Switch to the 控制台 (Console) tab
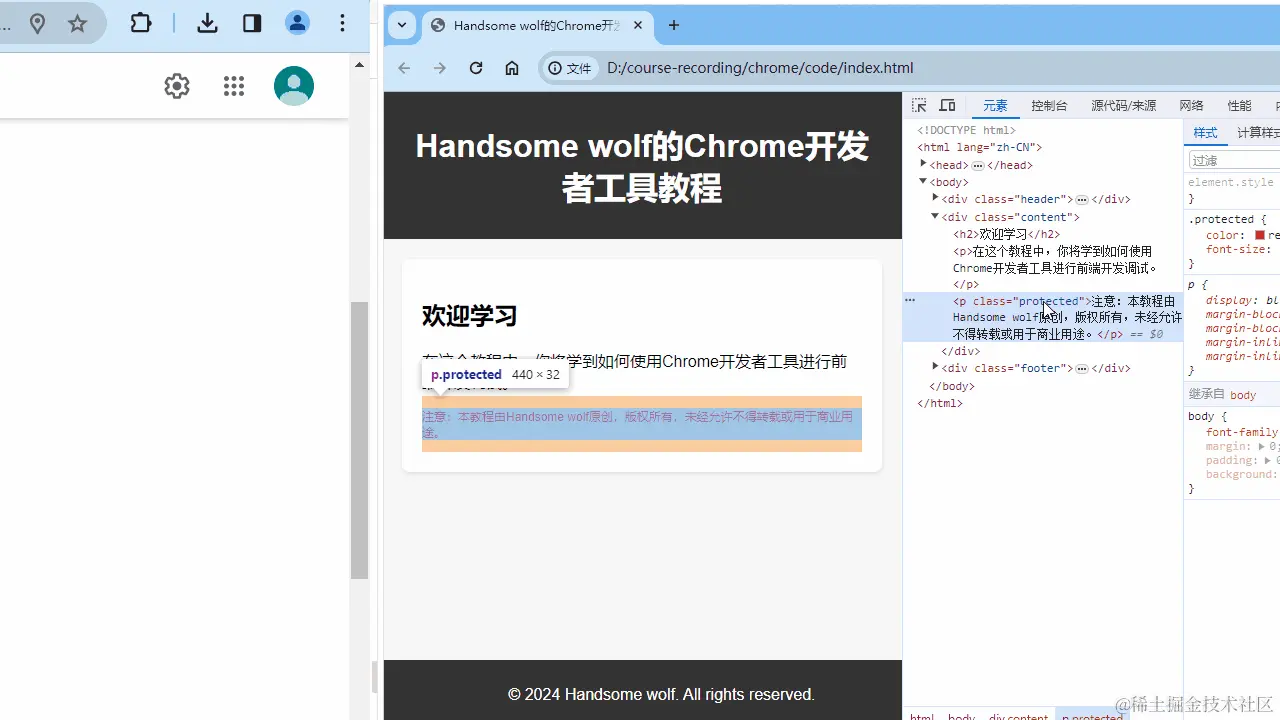Screen dimensions: 1280x720 point(1049,106)
